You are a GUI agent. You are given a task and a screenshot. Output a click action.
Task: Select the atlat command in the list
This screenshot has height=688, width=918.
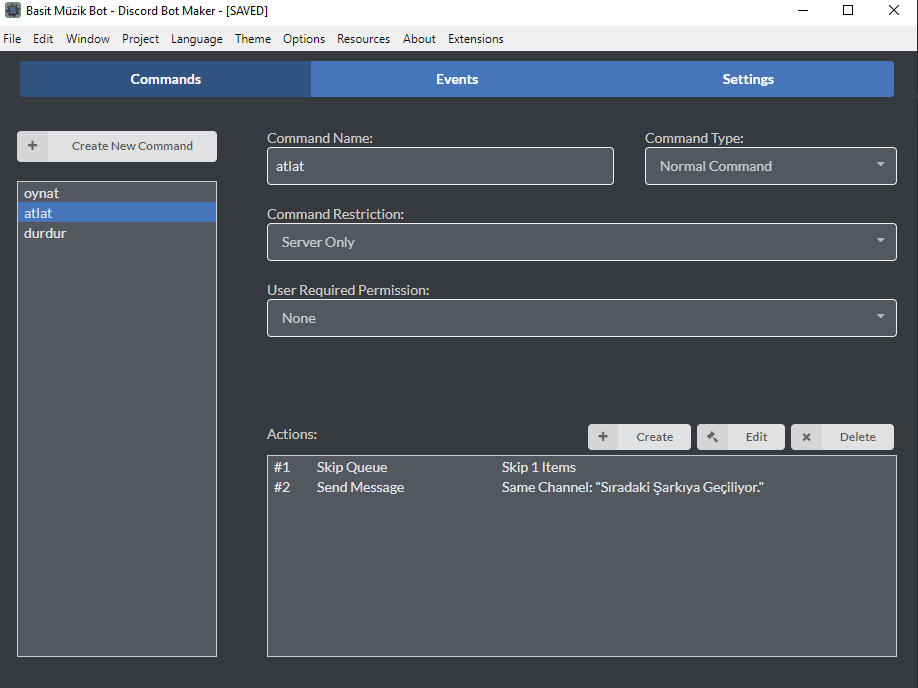pyautogui.click(x=117, y=213)
